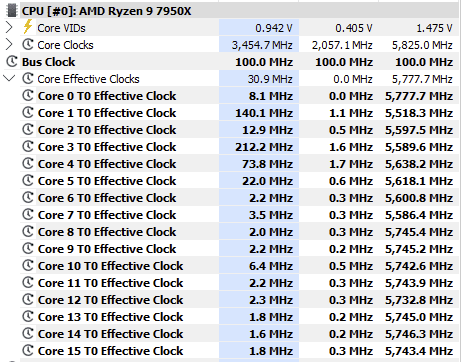Click the clock icon for Core 1 T0 Effective Clock
The height and width of the screenshot is (362, 461).
28,112
